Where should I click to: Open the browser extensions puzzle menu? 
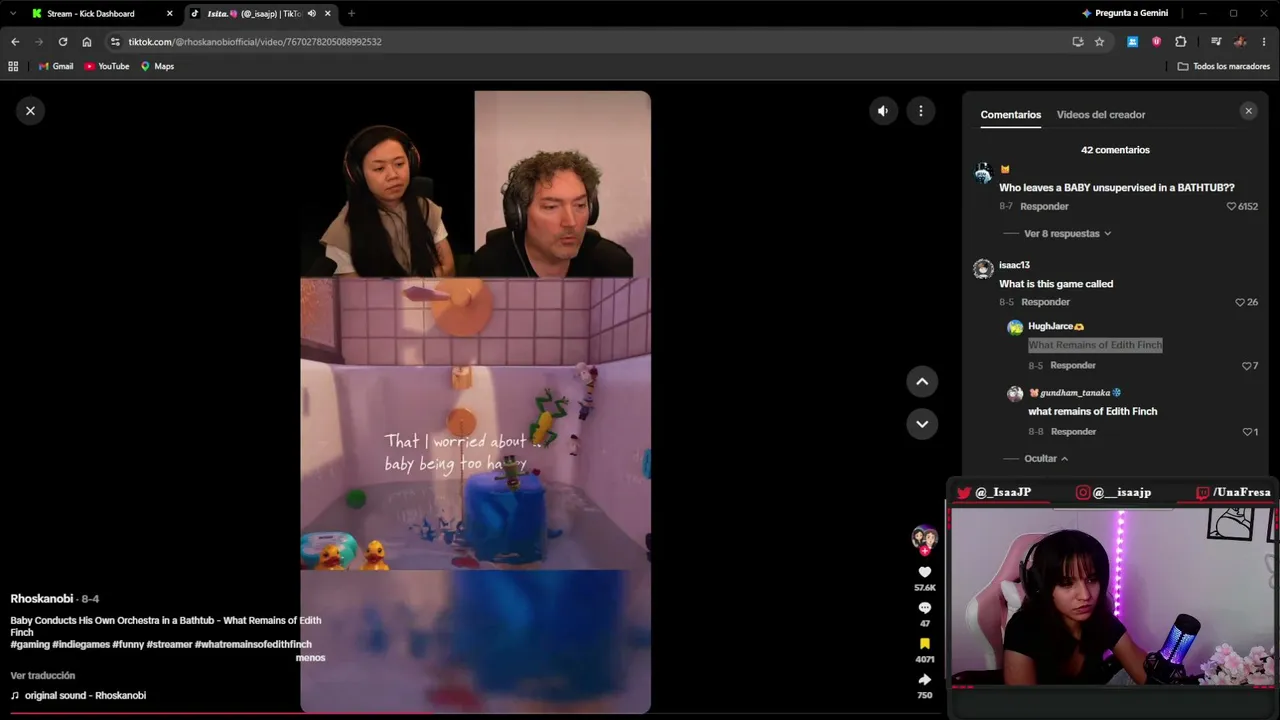[1181, 42]
